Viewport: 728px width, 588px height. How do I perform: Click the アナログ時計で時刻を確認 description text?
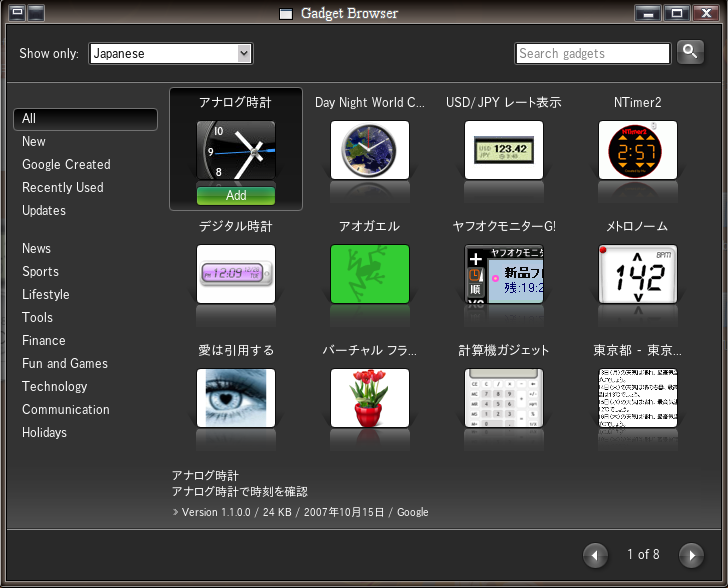click(x=240, y=492)
